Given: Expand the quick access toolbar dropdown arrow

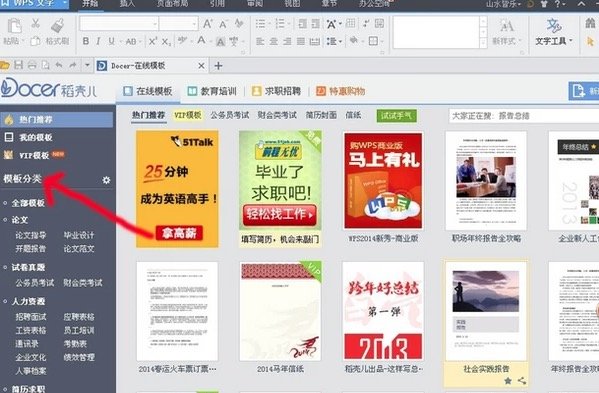Looking at the screenshot, I should (x=87, y=65).
